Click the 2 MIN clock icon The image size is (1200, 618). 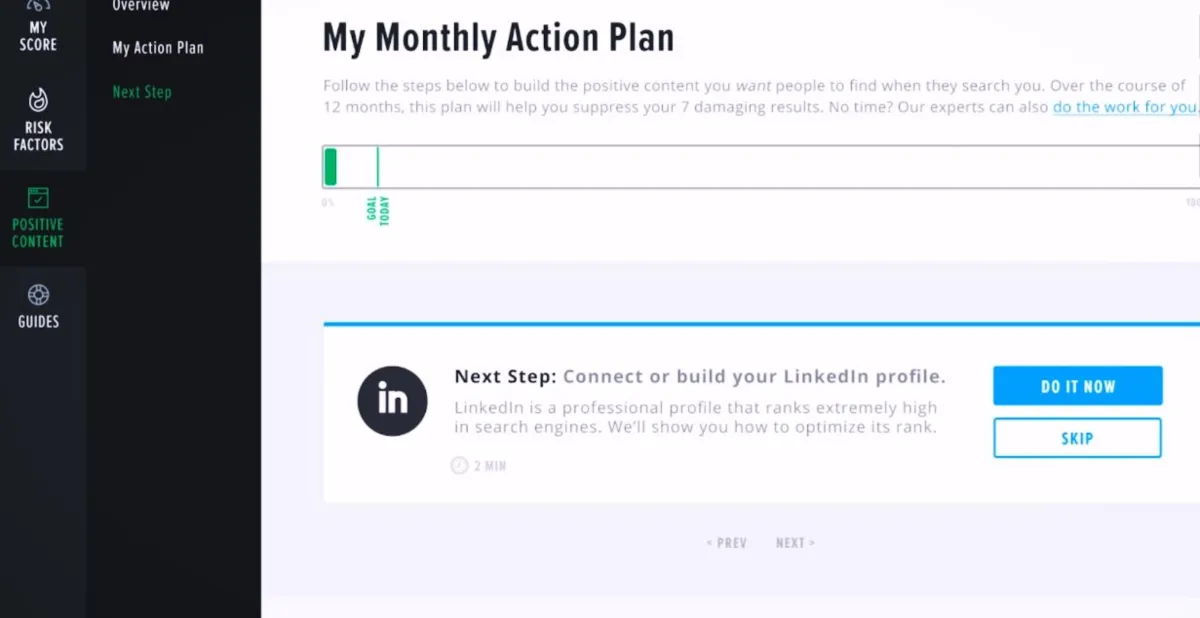[x=460, y=465]
